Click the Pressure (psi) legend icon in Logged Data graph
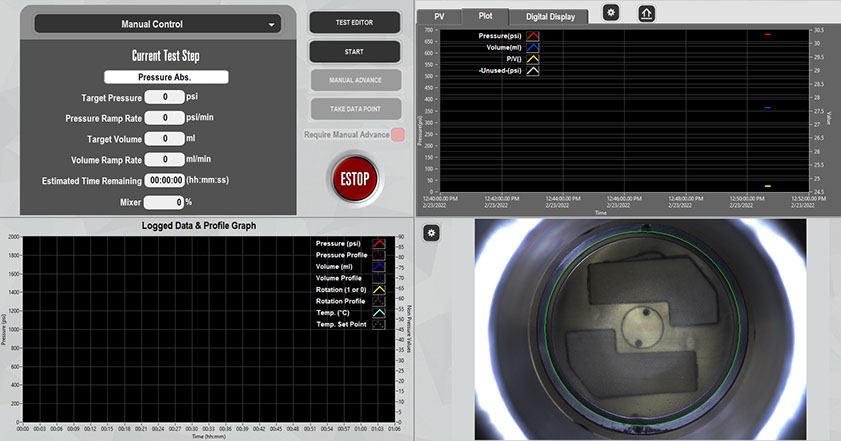 click(380, 243)
